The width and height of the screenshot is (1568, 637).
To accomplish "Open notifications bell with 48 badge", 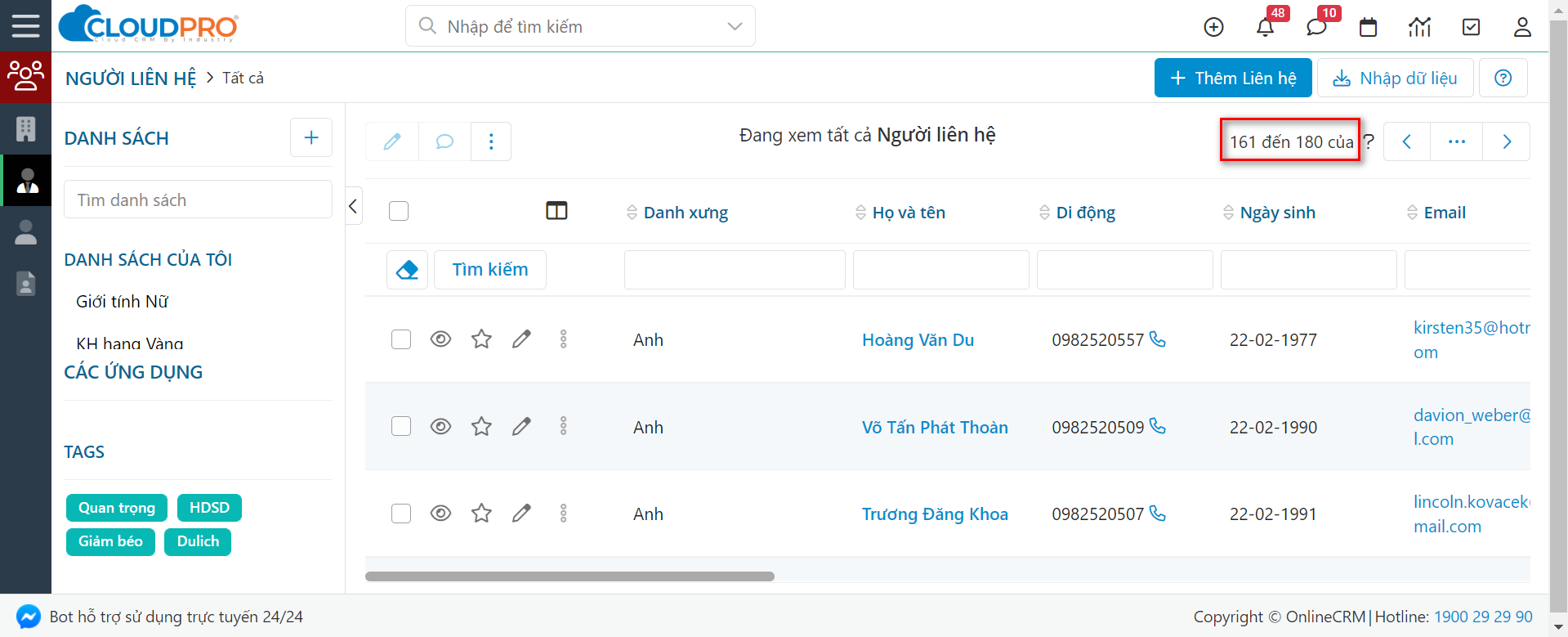I will [1265, 27].
